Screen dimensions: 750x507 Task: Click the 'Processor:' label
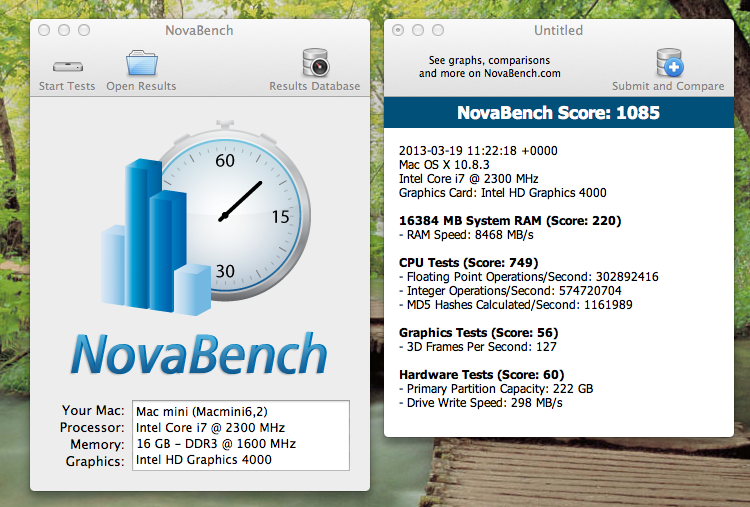click(92, 428)
